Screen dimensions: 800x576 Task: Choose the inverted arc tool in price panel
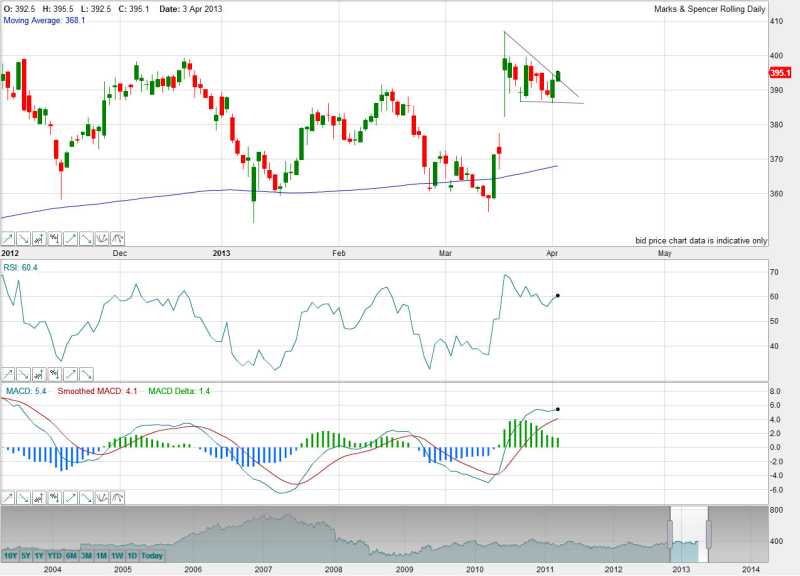point(117,238)
